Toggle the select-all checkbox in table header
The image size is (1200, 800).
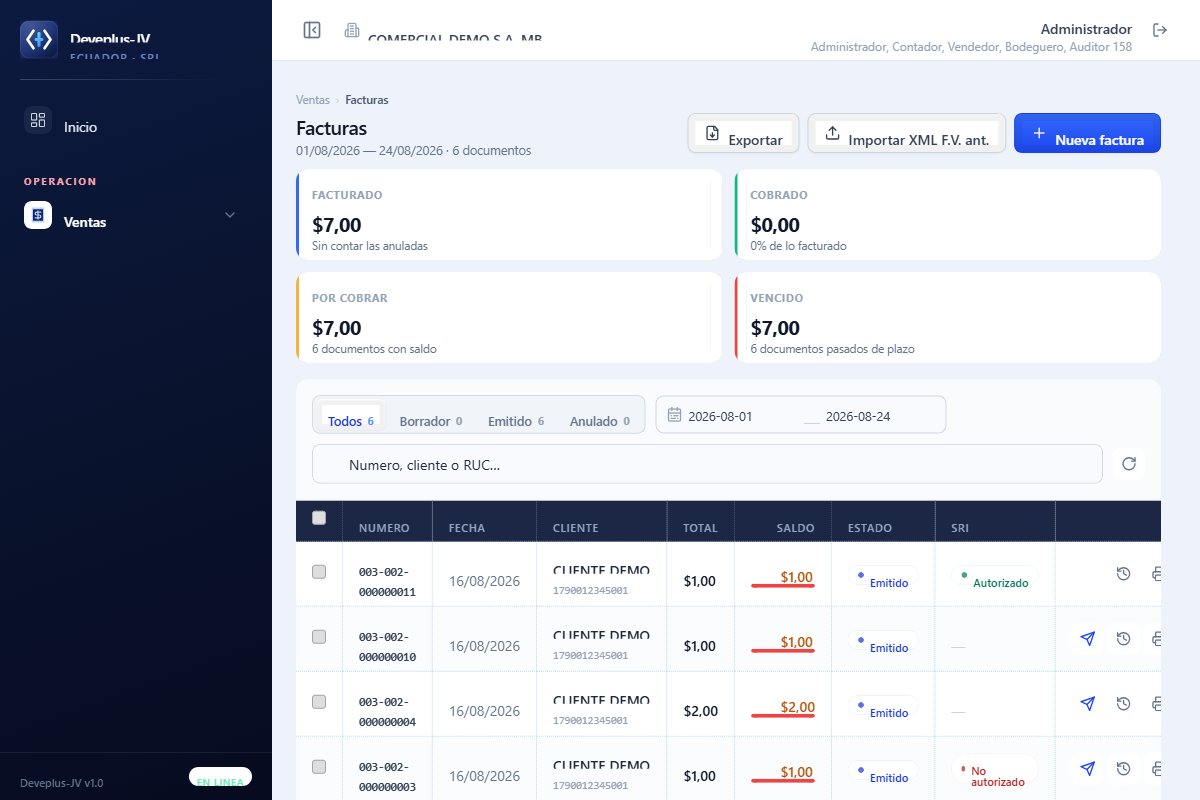click(319, 517)
